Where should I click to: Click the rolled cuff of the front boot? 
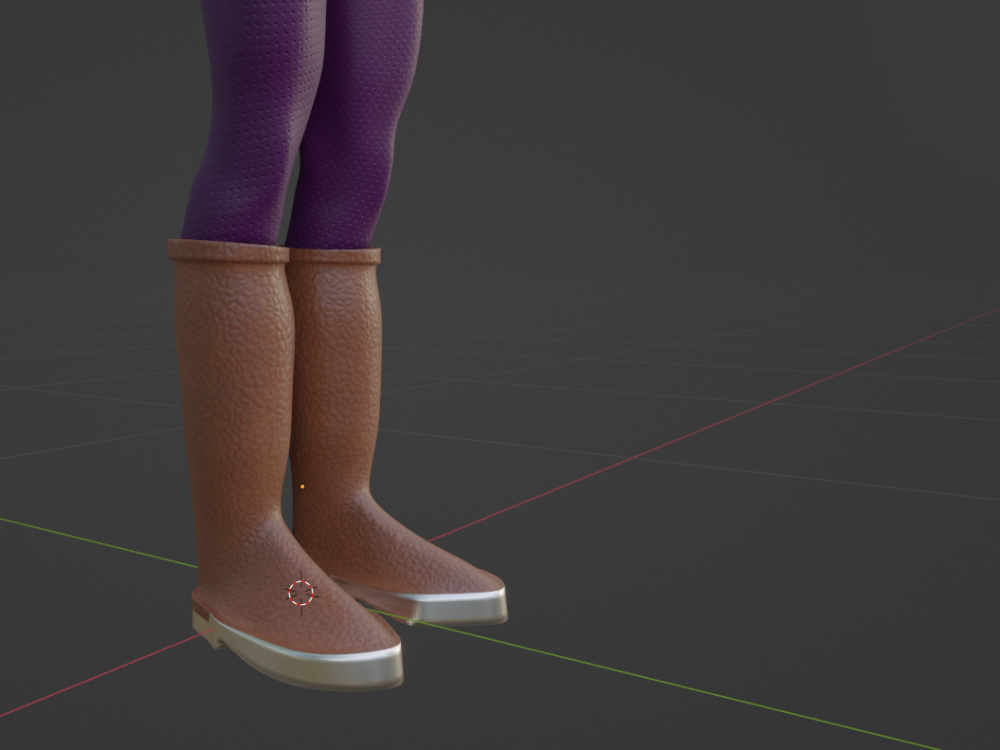(228, 251)
